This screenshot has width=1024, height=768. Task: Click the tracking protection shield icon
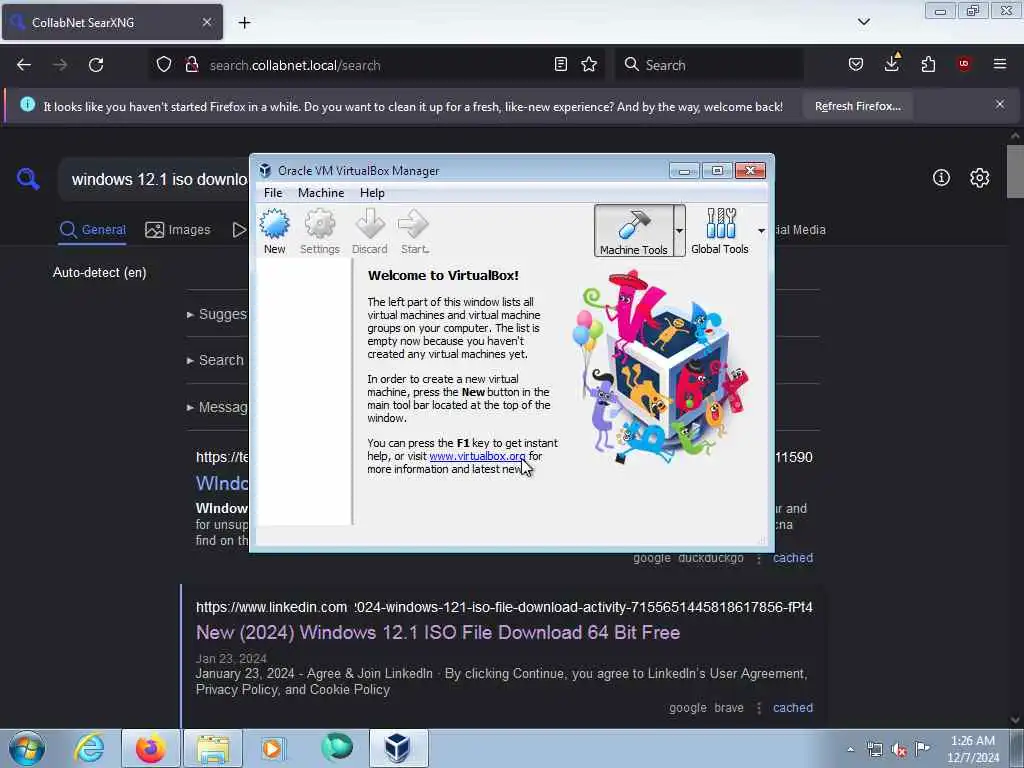pyautogui.click(x=164, y=65)
